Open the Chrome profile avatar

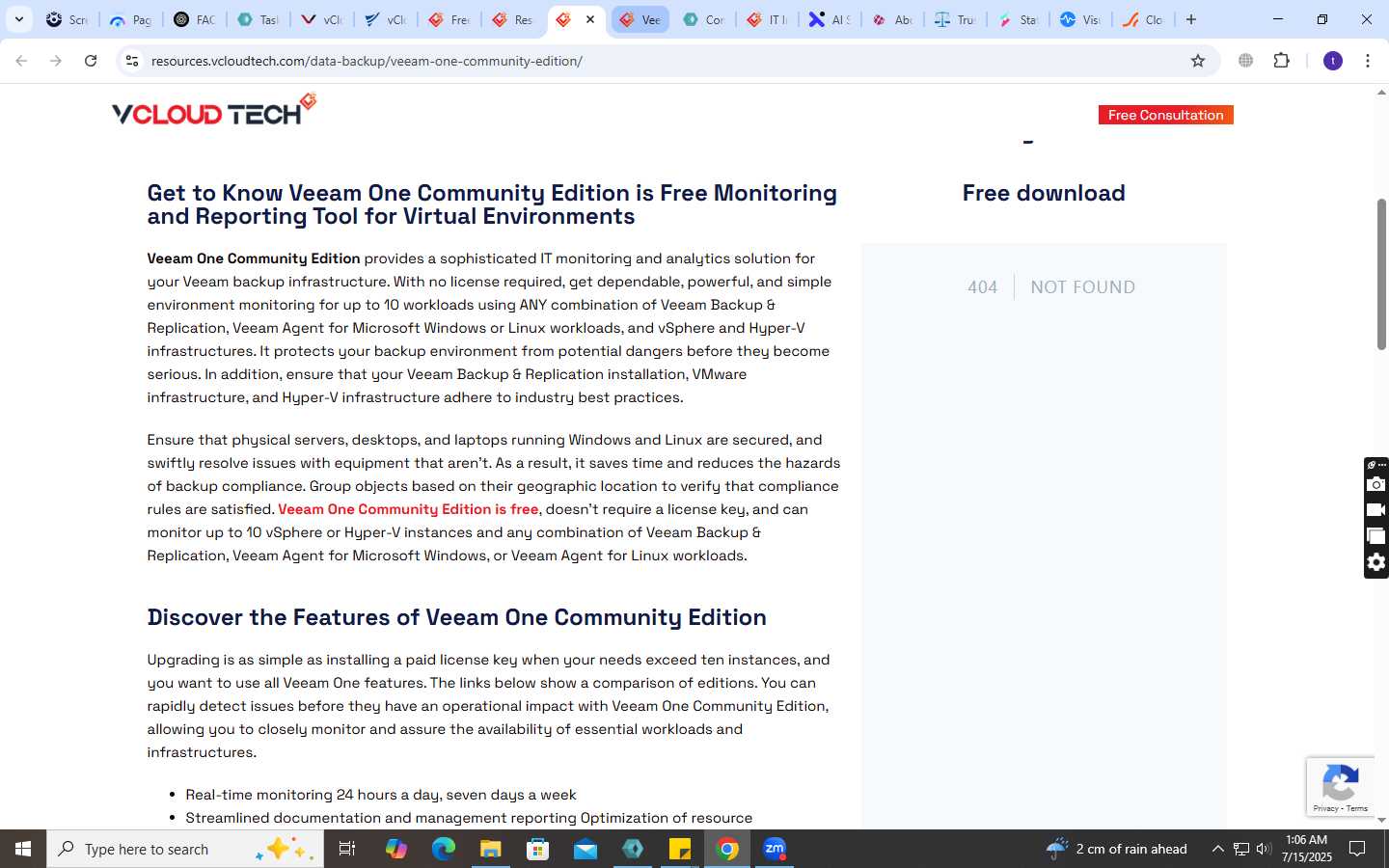[1333, 61]
